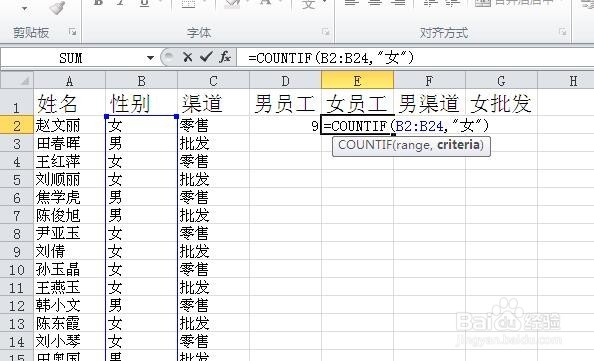Click channel cell 批发 in 陈东霞 row
This screenshot has height=361, width=594.
(213, 323)
